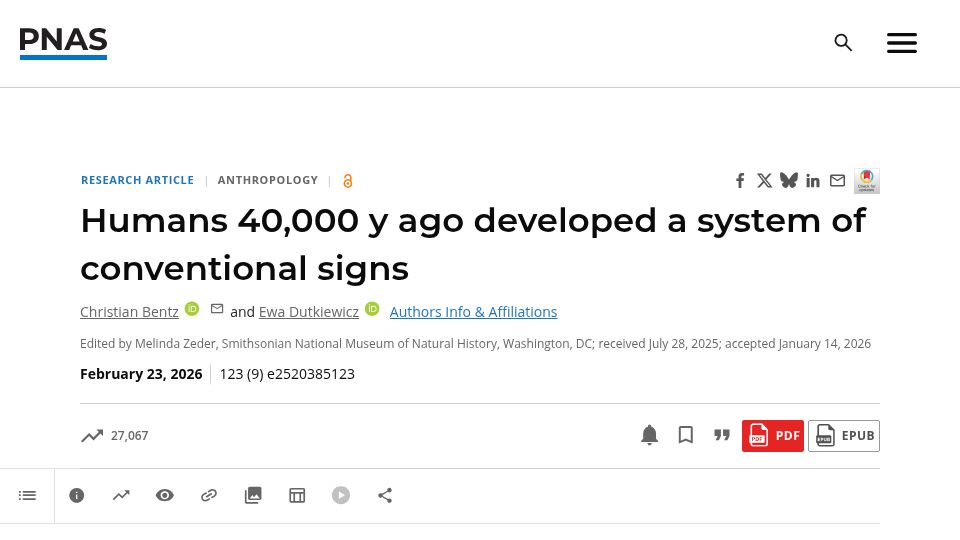Viewport: 960px width, 540px height.
Task: Click the citation text 123 (9) e2520385123
Action: click(x=287, y=374)
